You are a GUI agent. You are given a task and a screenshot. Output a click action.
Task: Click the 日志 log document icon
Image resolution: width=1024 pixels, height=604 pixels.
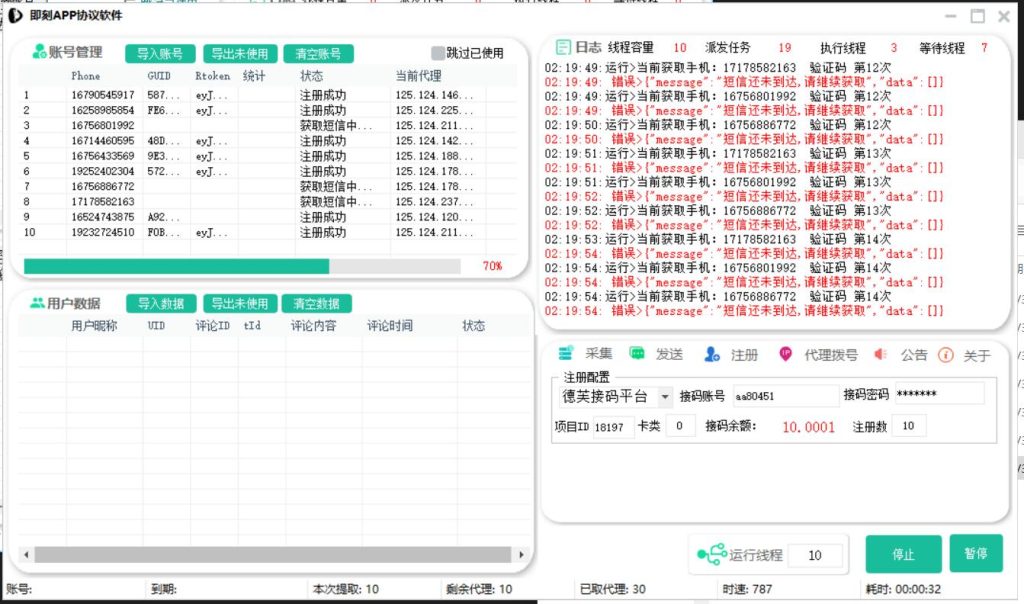click(563, 47)
